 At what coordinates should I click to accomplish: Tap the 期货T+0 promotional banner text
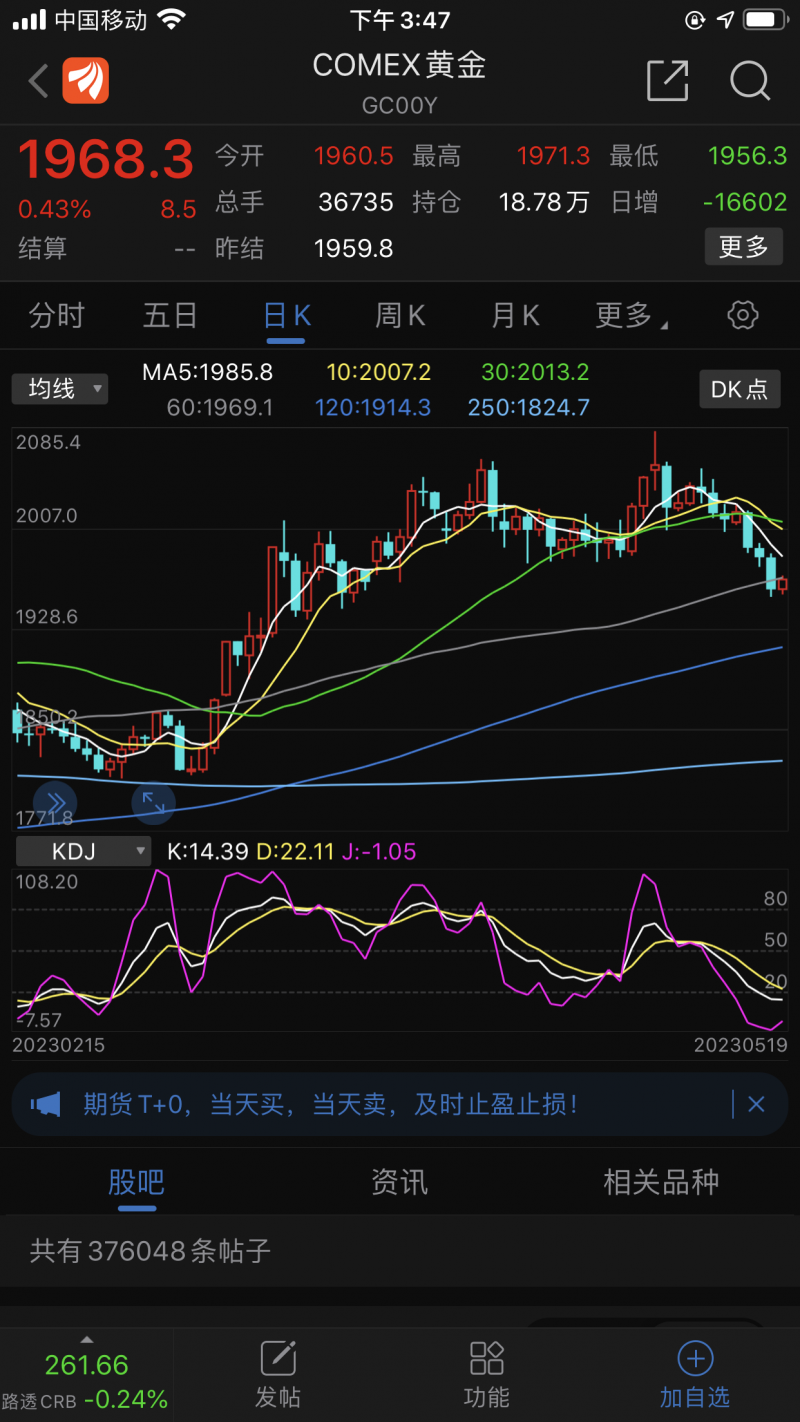pos(330,1105)
